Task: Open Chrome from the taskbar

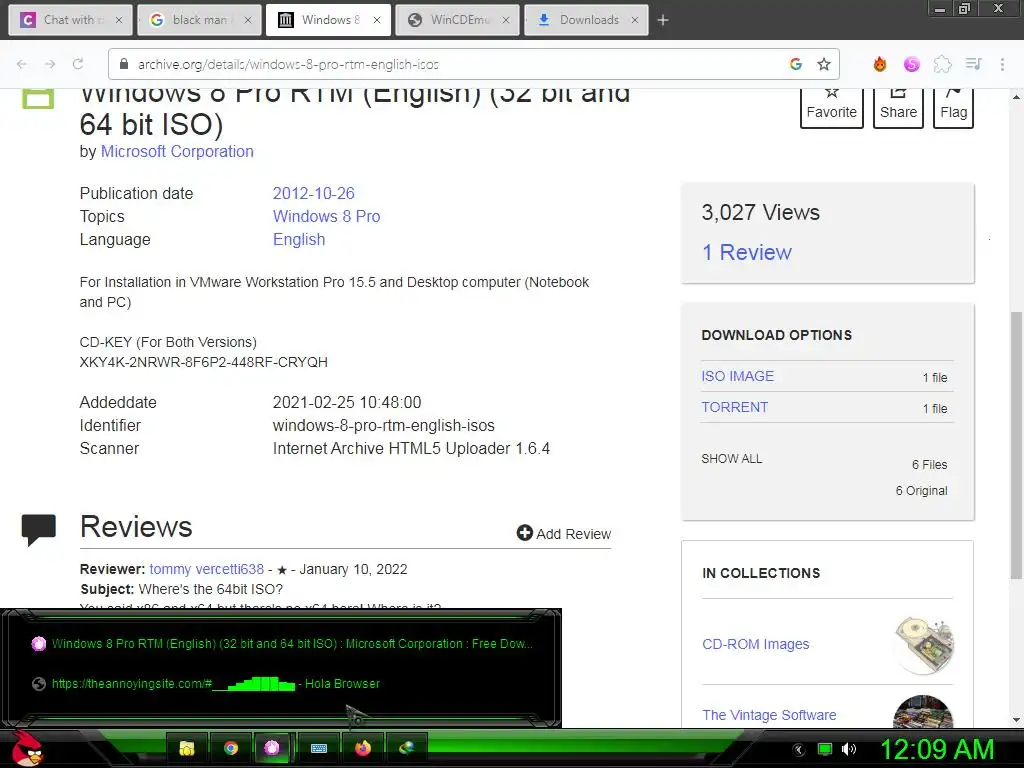Action: pyautogui.click(x=231, y=748)
